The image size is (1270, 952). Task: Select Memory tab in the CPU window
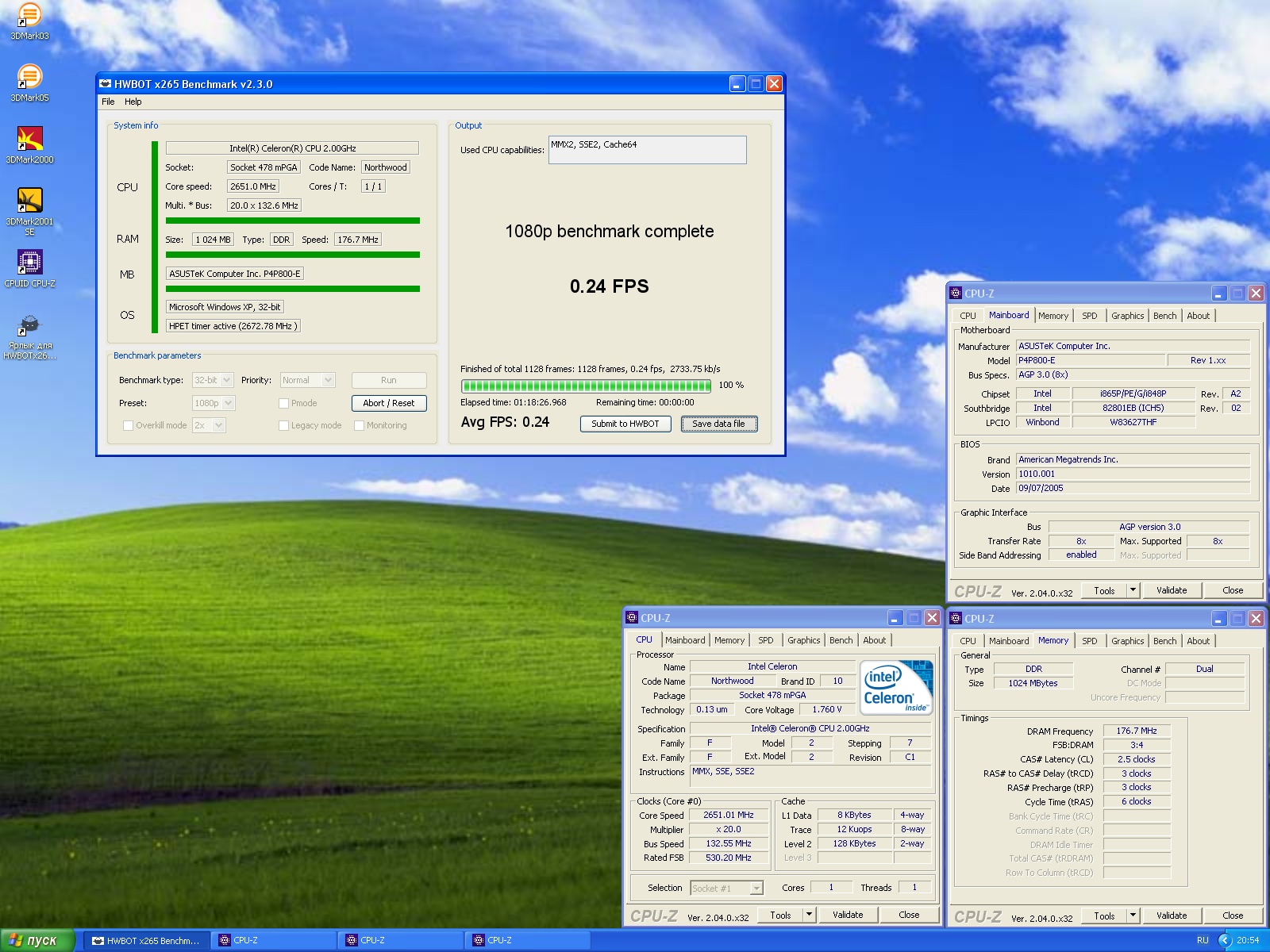pyautogui.click(x=729, y=640)
